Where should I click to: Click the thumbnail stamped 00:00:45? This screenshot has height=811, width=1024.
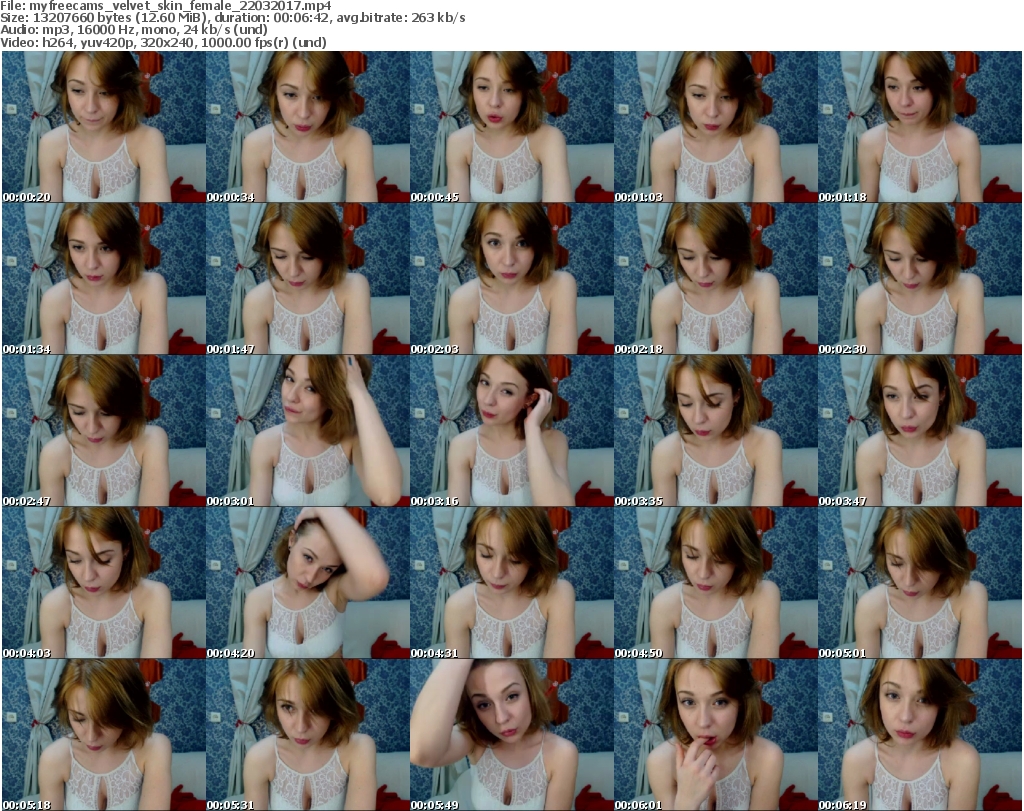pos(511,127)
